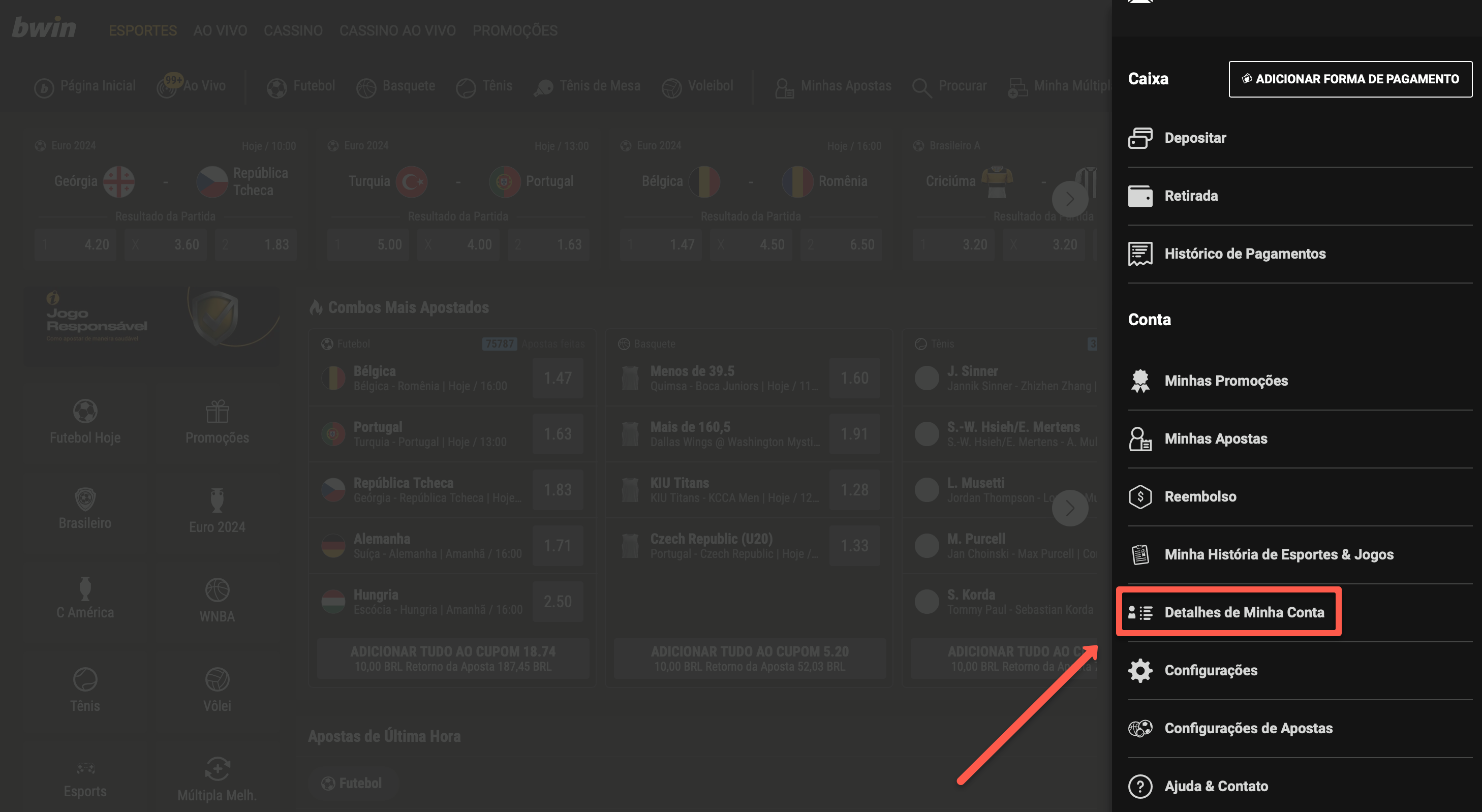Click the Promoções gift icon
The height and width of the screenshot is (812, 1482).
pos(217,411)
